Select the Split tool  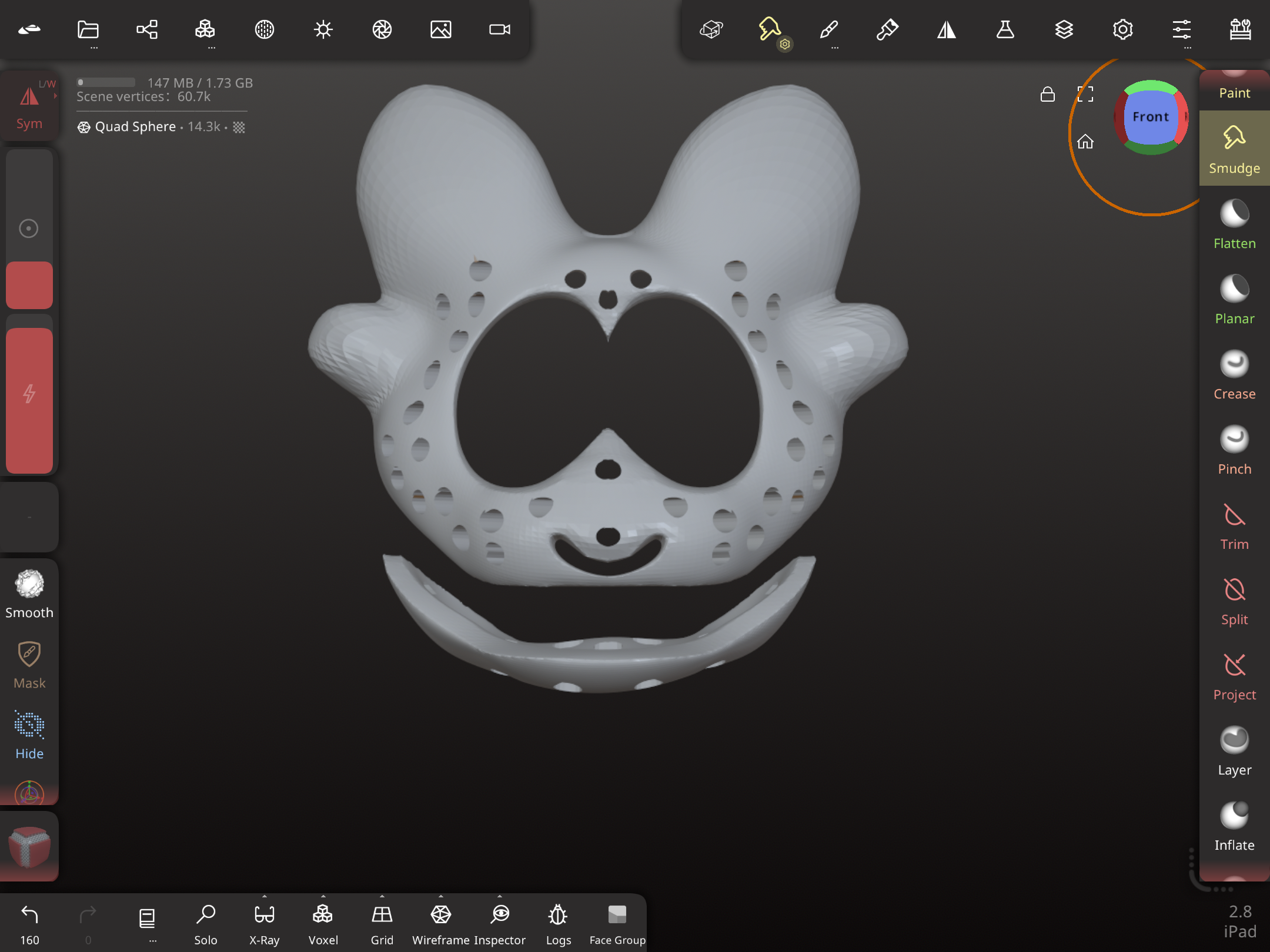pyautogui.click(x=1235, y=601)
